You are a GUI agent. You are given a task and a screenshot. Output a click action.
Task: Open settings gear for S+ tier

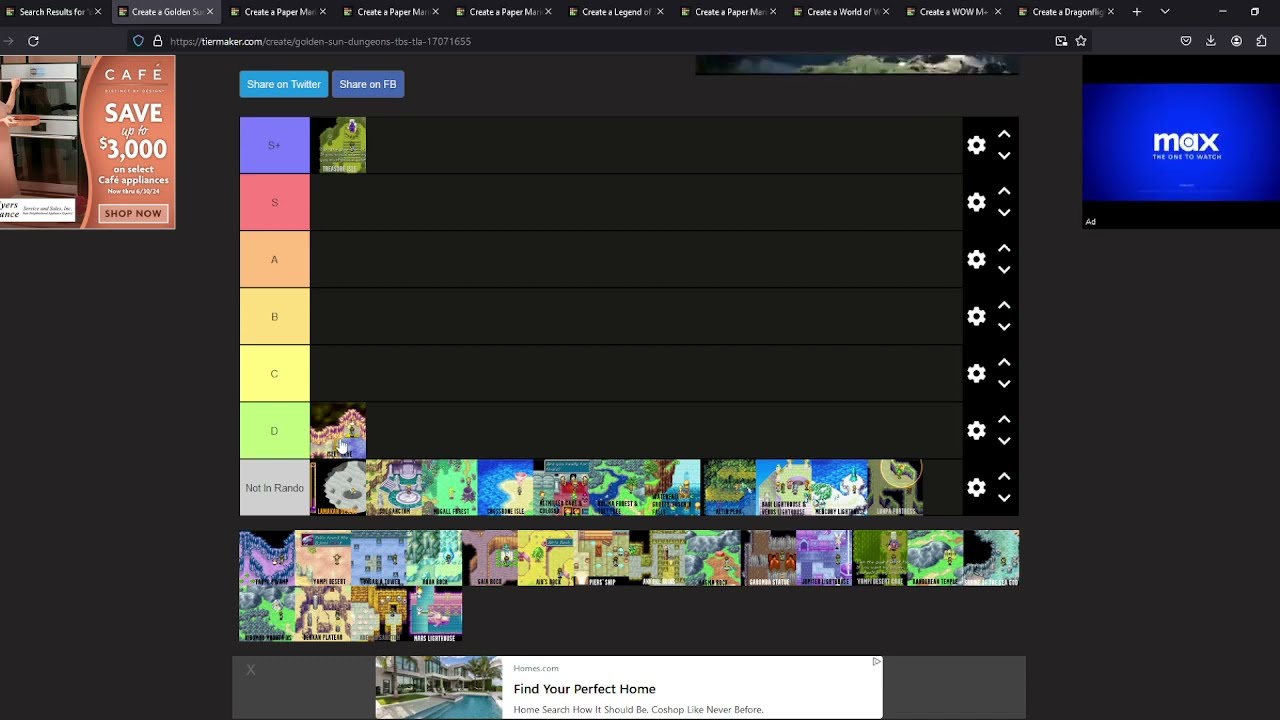[x=976, y=145]
